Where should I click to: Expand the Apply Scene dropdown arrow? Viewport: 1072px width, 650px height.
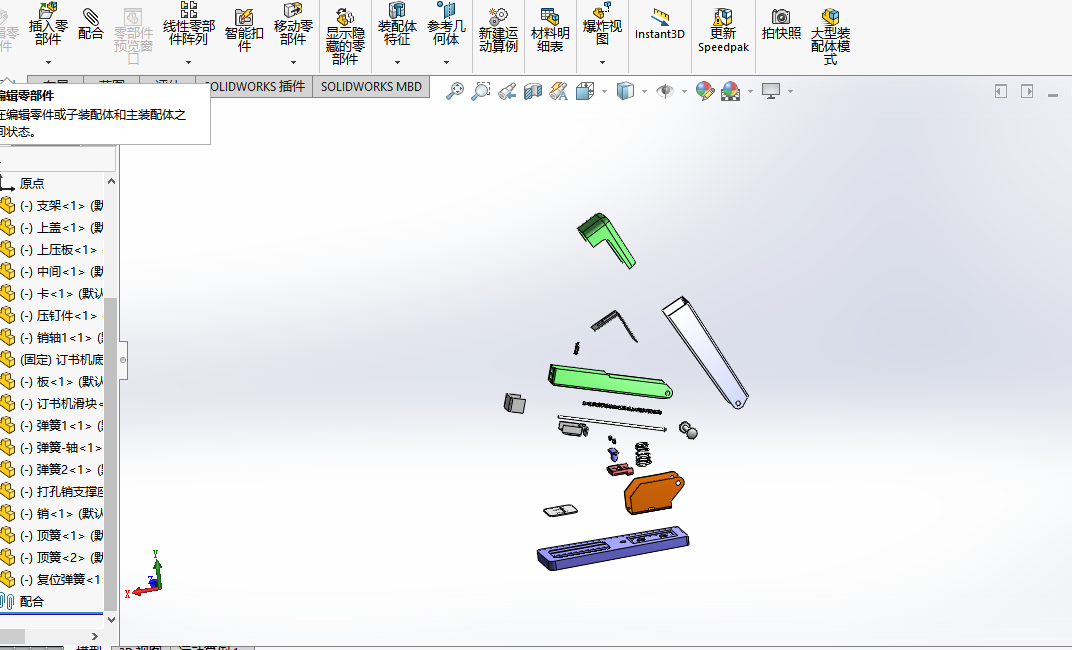(x=751, y=92)
